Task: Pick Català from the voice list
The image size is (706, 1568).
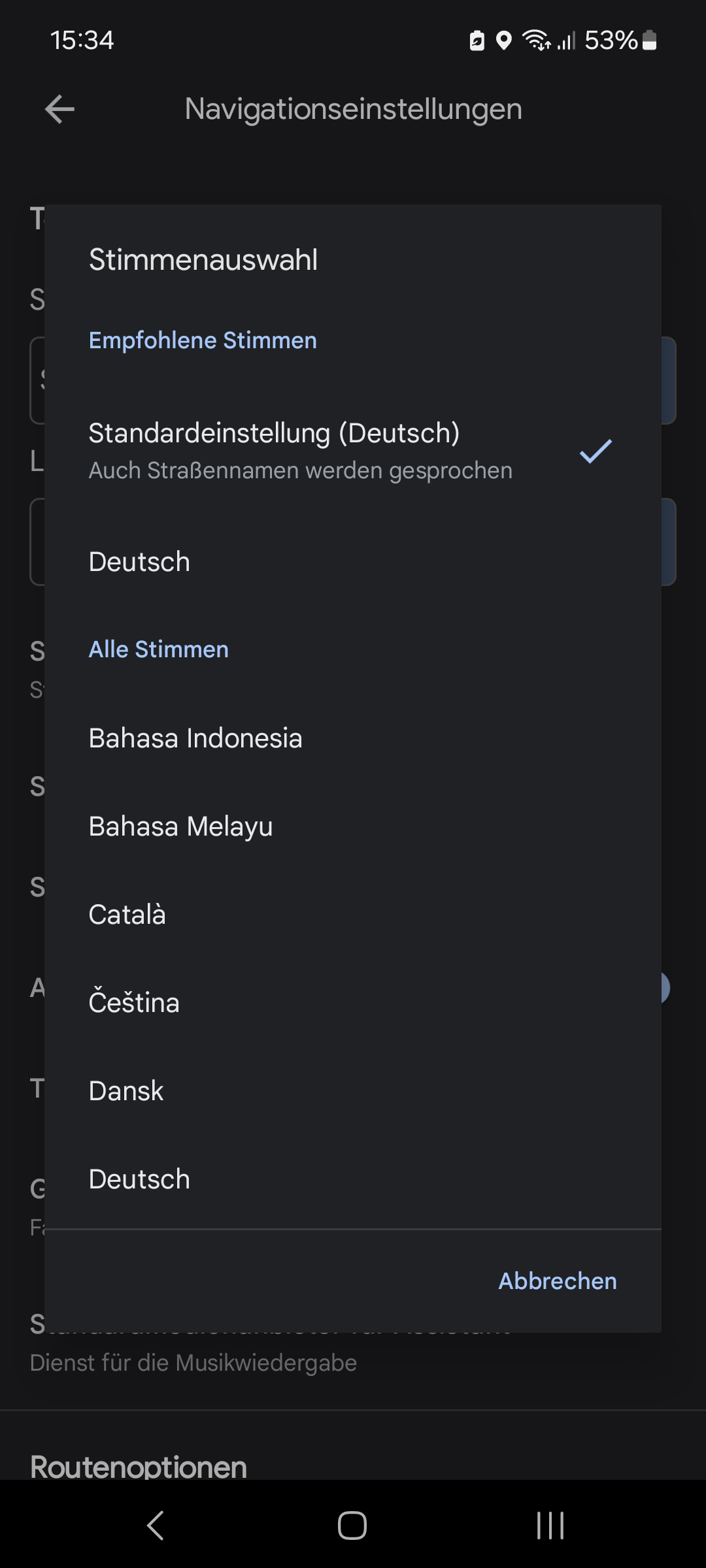Action: pos(127,915)
